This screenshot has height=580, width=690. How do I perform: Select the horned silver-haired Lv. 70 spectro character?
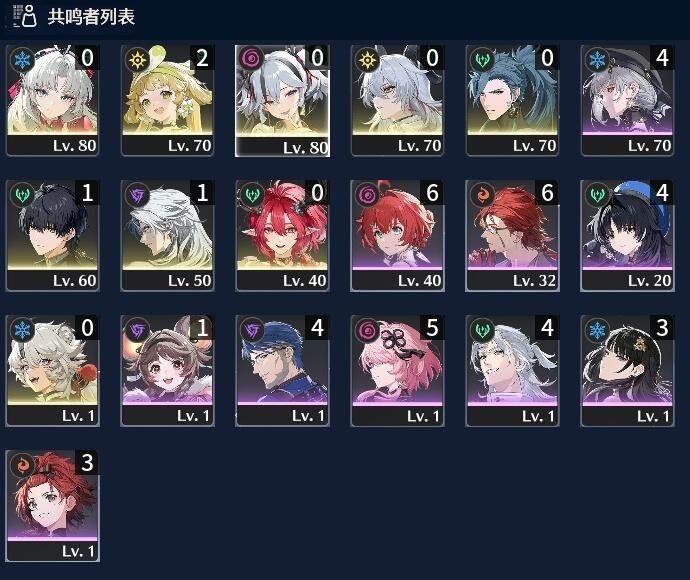coord(397,100)
